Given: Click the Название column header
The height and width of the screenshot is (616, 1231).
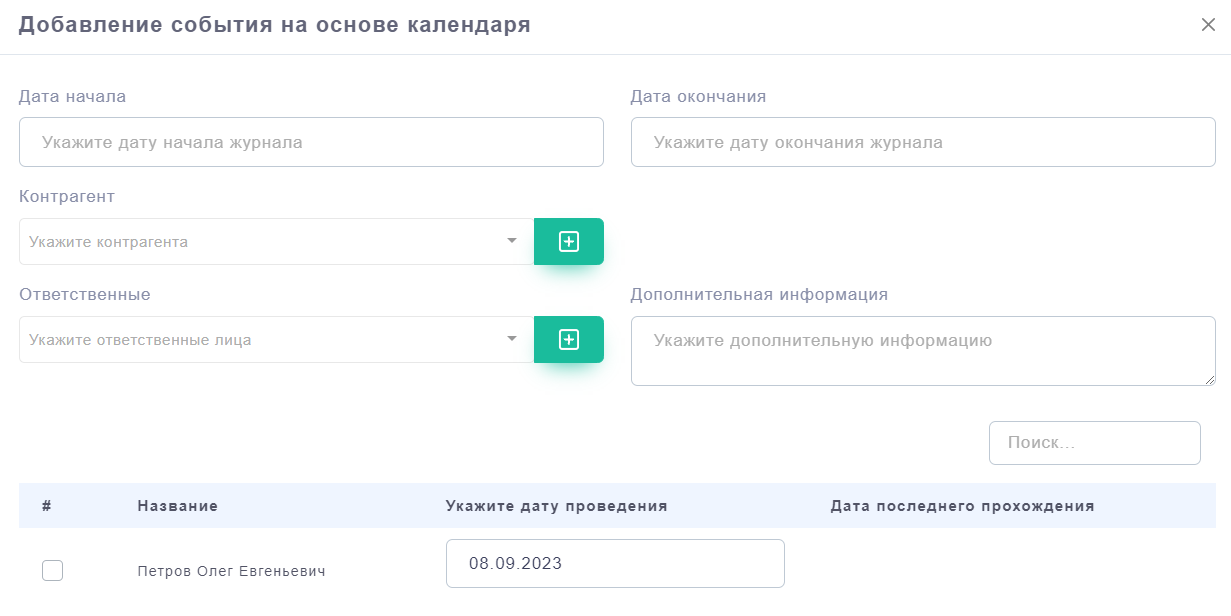Looking at the screenshot, I should point(177,506).
